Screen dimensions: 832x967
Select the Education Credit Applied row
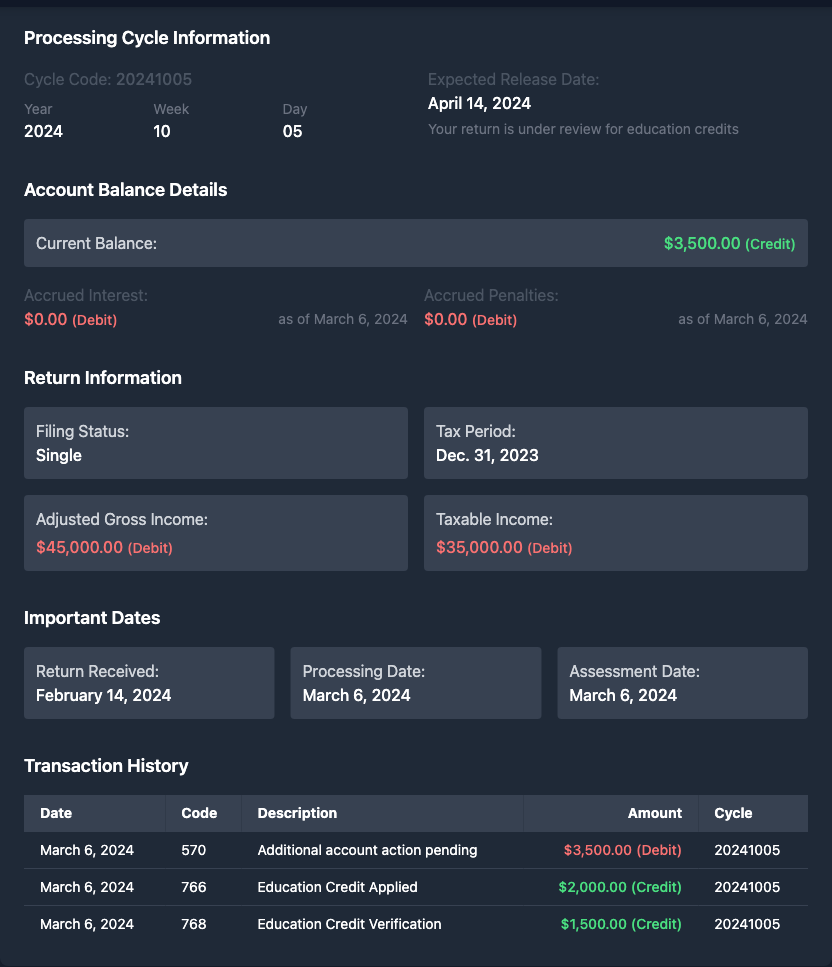415,887
